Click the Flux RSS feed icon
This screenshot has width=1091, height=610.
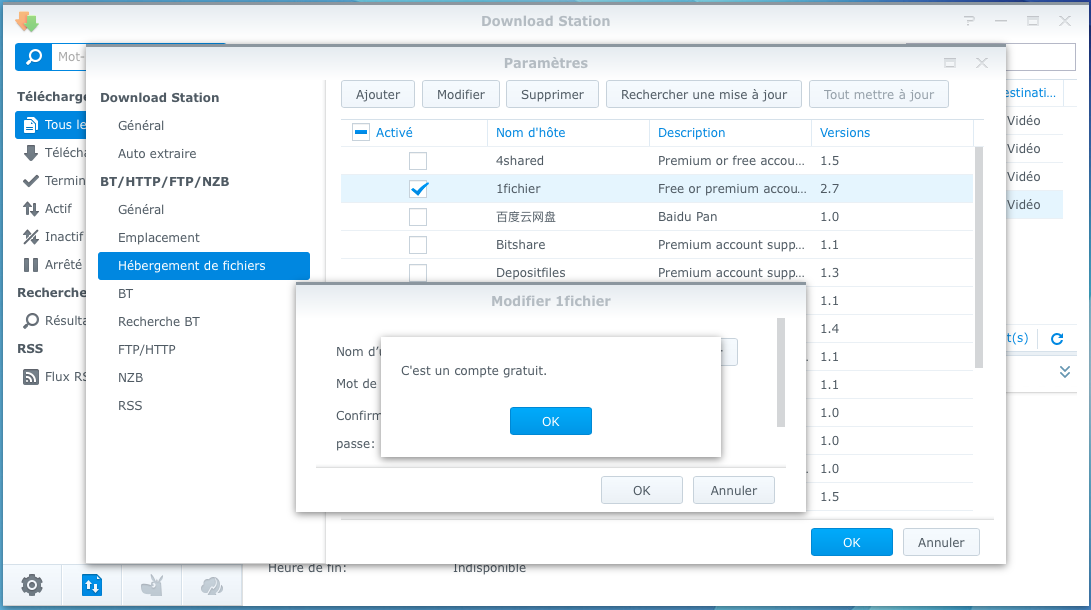click(31, 377)
